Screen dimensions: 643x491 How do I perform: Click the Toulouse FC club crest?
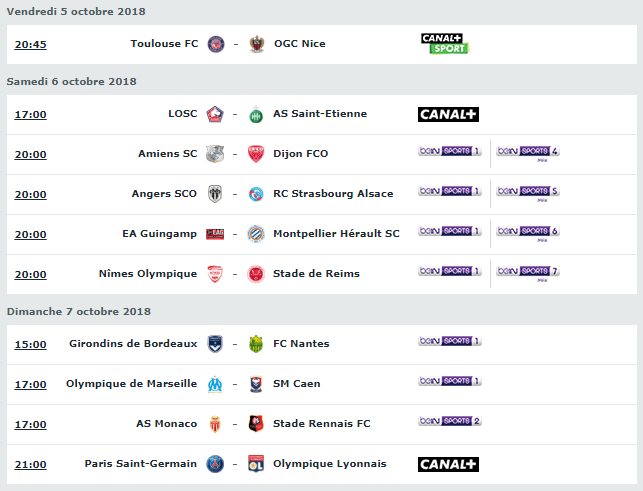pos(216,44)
